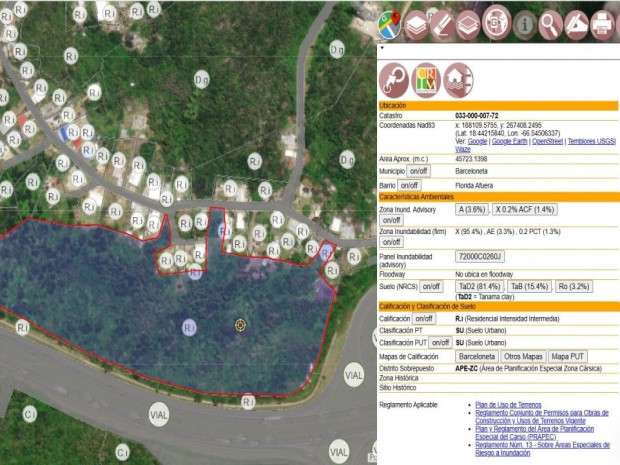The height and width of the screenshot is (465, 620).
Task: Open the Google Maps icon in toolbar
Action: point(391,23)
